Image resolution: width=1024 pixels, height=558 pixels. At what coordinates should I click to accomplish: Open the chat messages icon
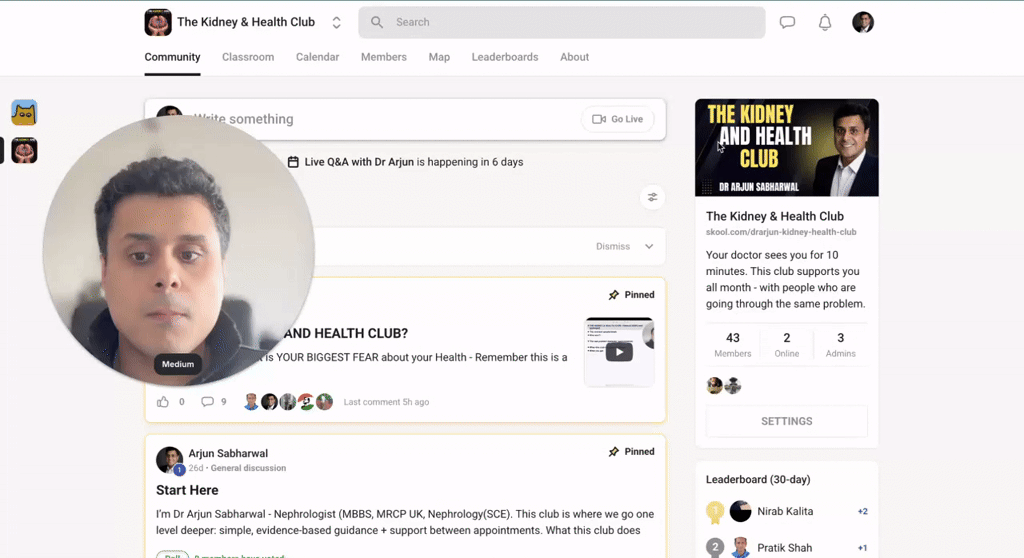[787, 22]
